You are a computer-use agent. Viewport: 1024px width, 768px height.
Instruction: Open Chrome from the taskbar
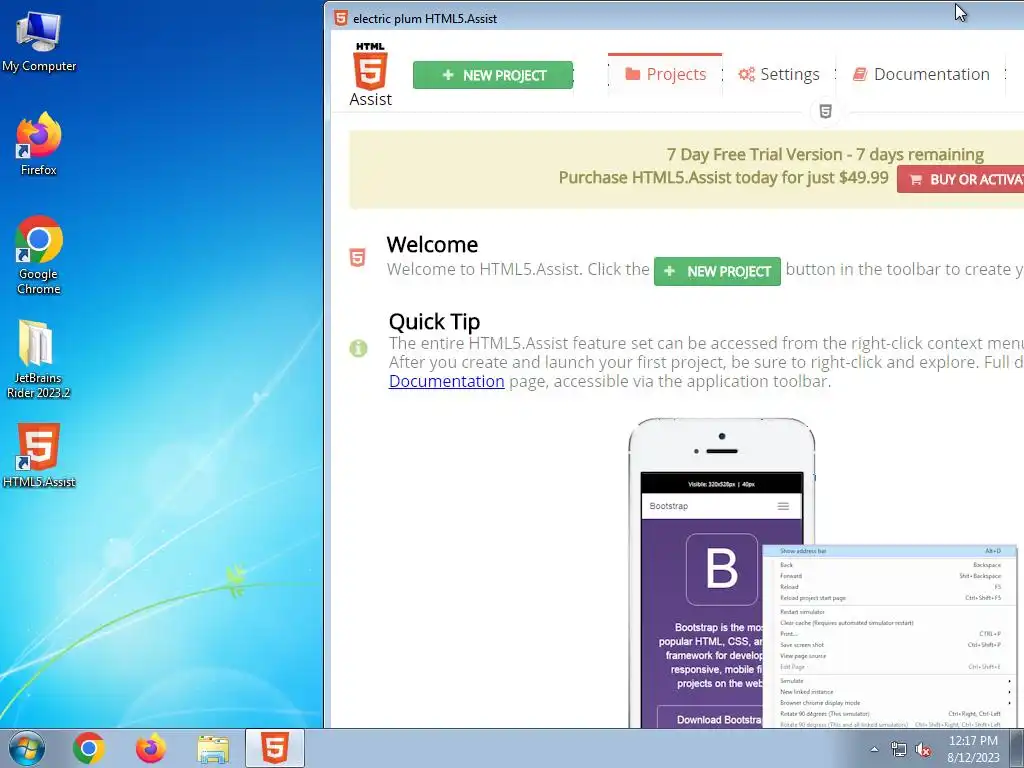click(x=89, y=748)
